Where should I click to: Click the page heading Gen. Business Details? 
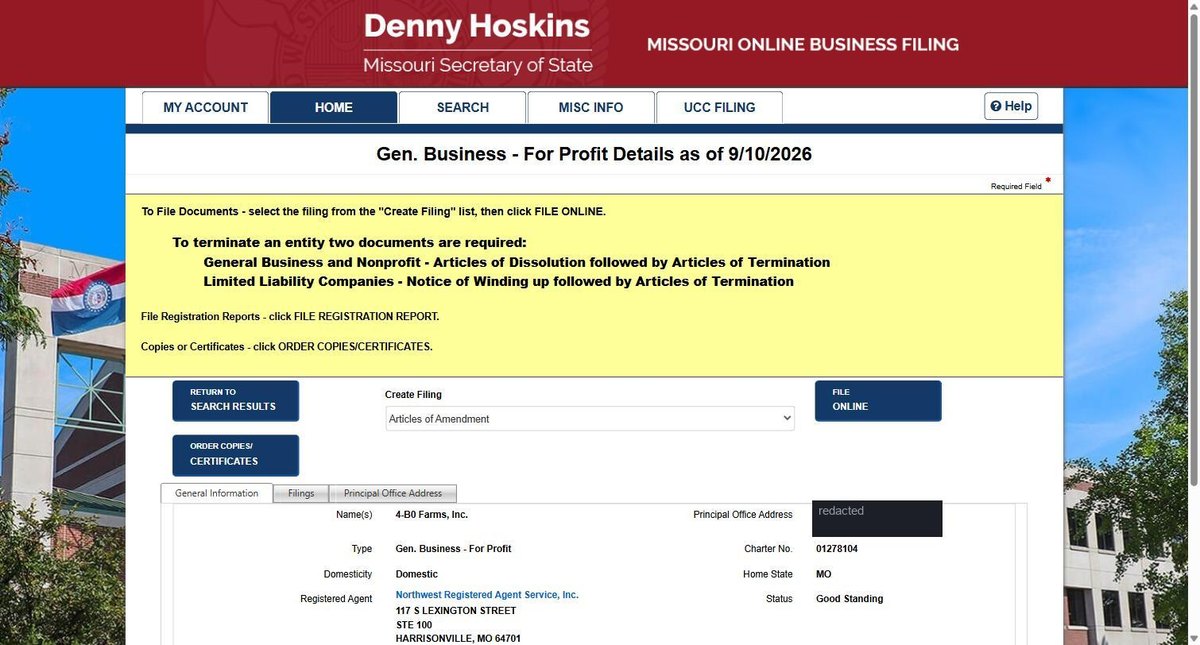point(594,155)
